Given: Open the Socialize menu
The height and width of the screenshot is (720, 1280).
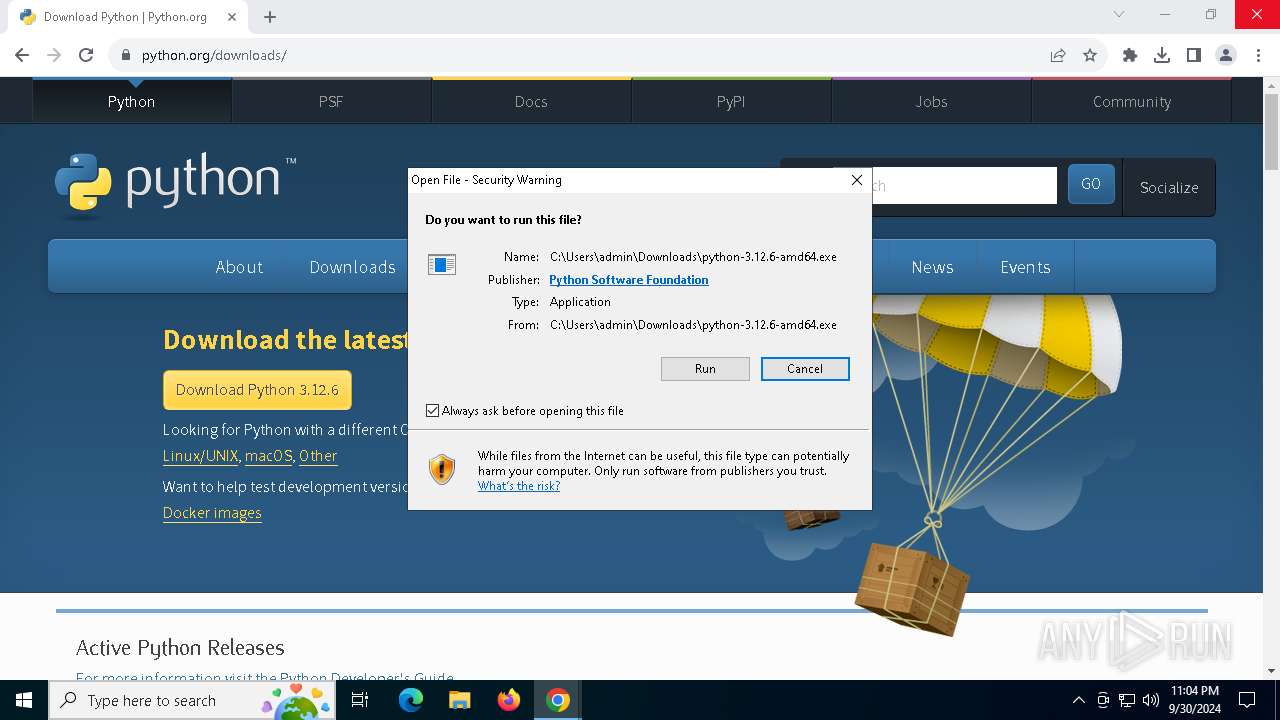Looking at the screenshot, I should (1169, 187).
